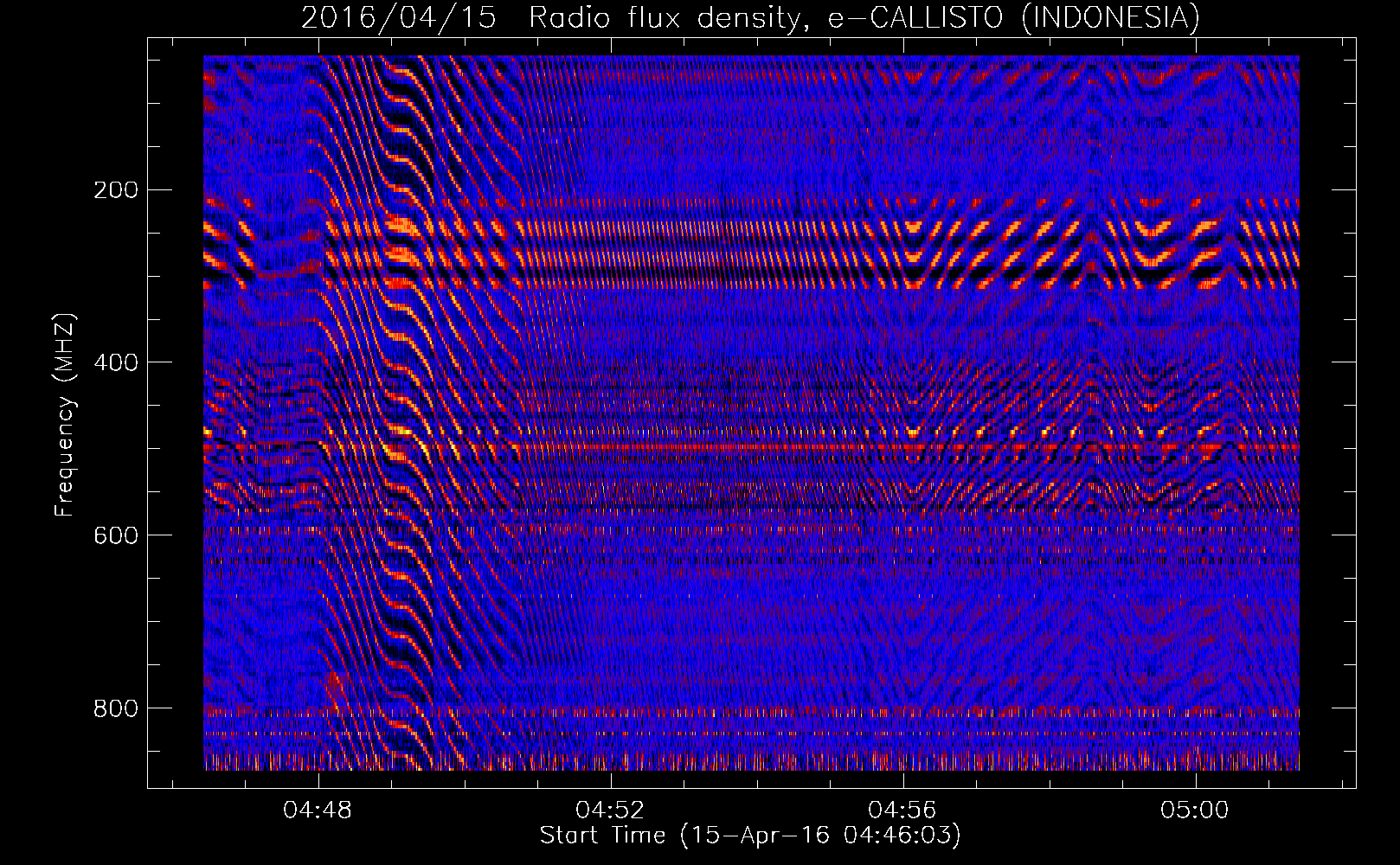The height and width of the screenshot is (865, 1400).
Task: Click the 800 frequency tick label
Action: [116, 708]
